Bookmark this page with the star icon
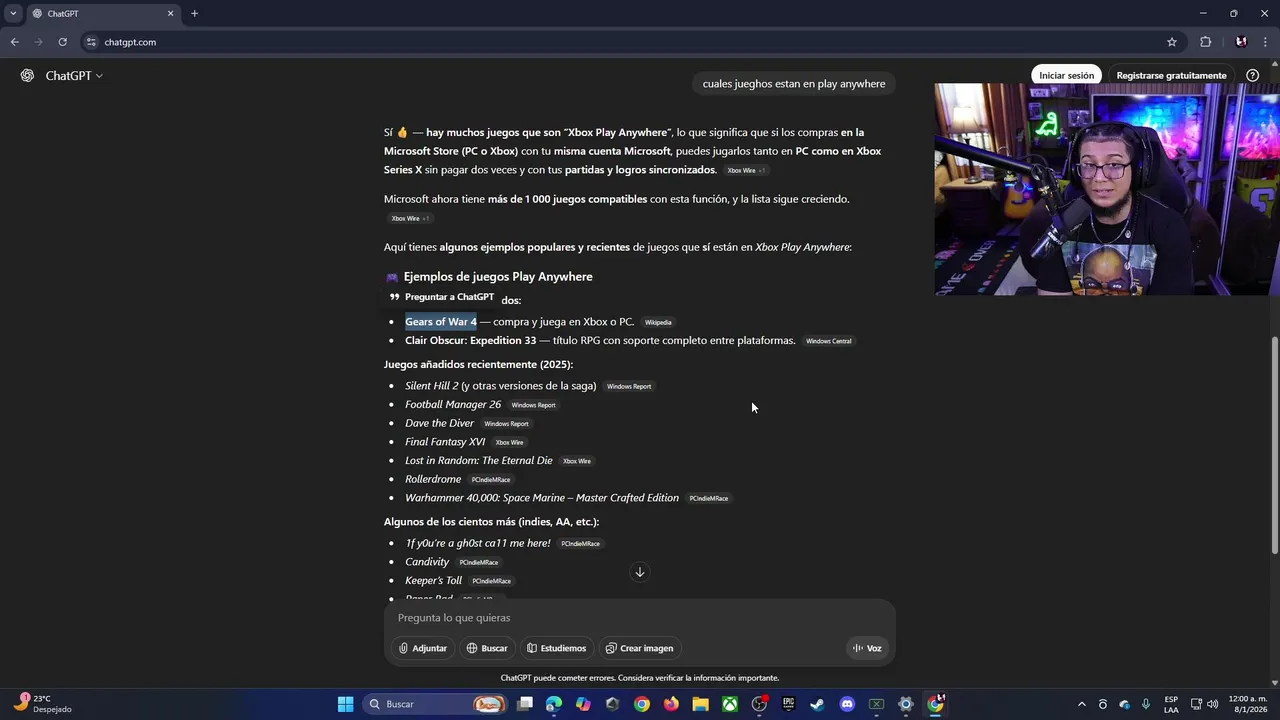 (1172, 42)
